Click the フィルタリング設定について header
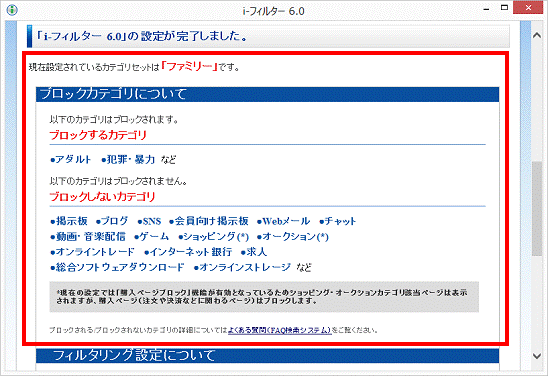 267,355
